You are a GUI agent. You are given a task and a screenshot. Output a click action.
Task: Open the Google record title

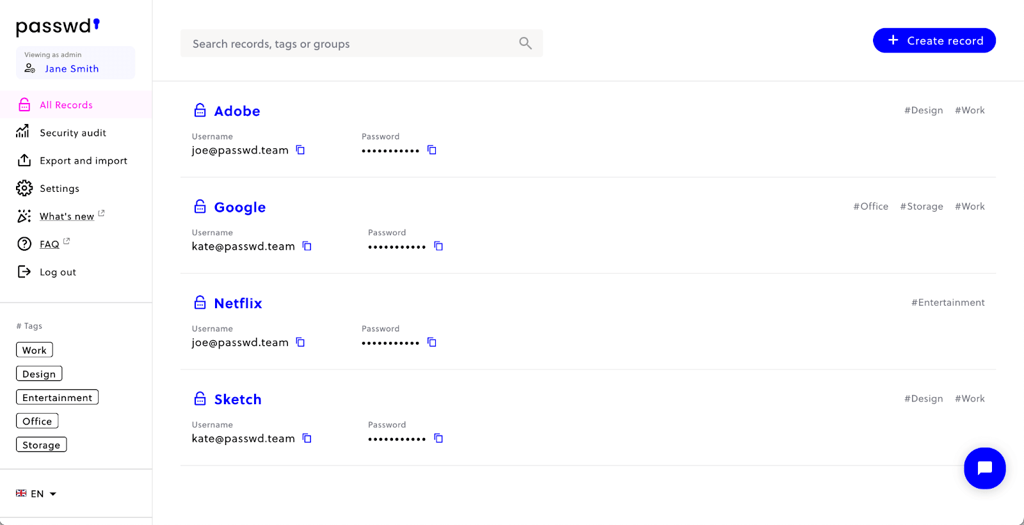[x=240, y=207]
